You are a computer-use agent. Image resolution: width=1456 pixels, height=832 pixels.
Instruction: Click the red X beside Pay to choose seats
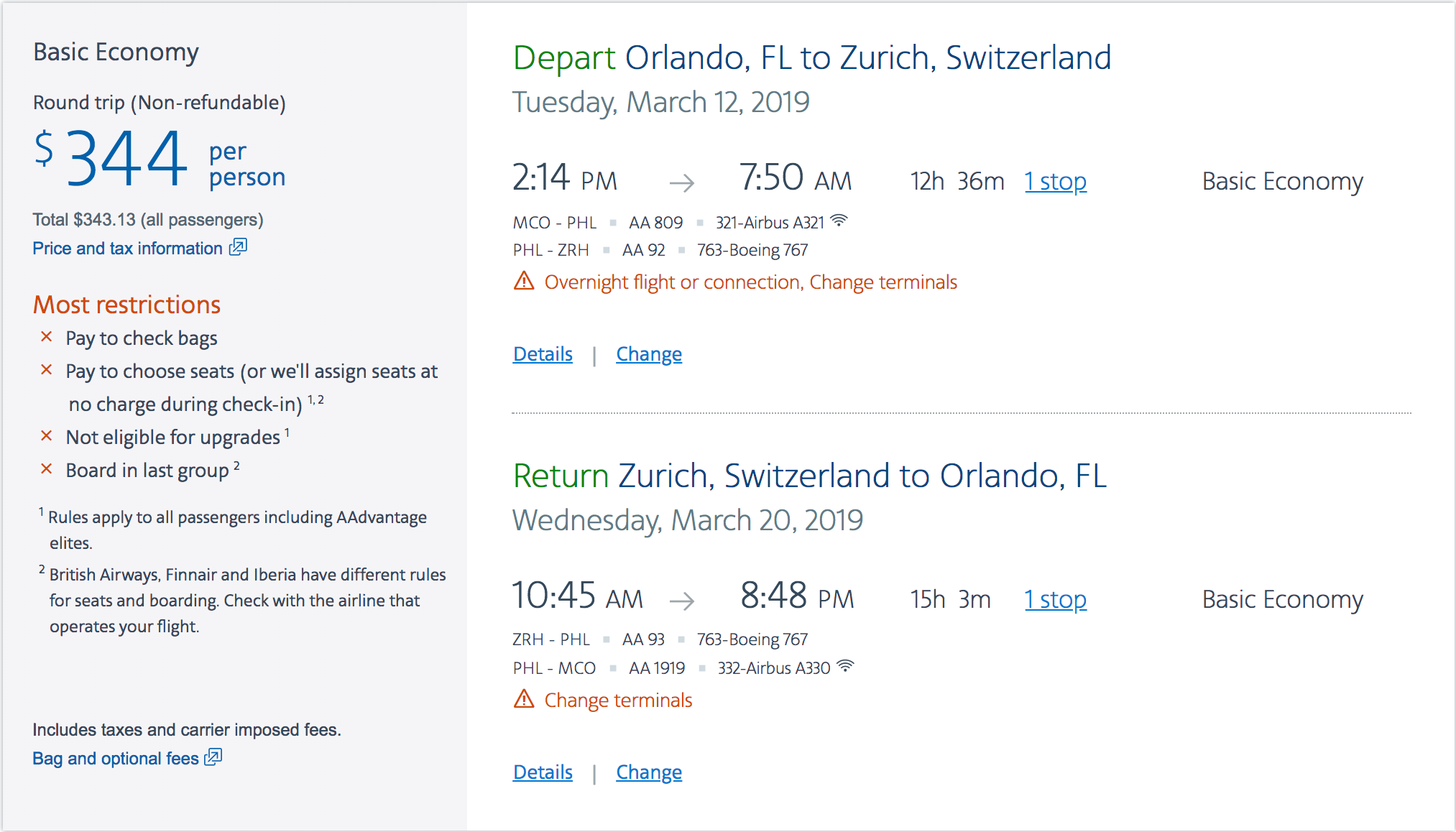[47, 370]
